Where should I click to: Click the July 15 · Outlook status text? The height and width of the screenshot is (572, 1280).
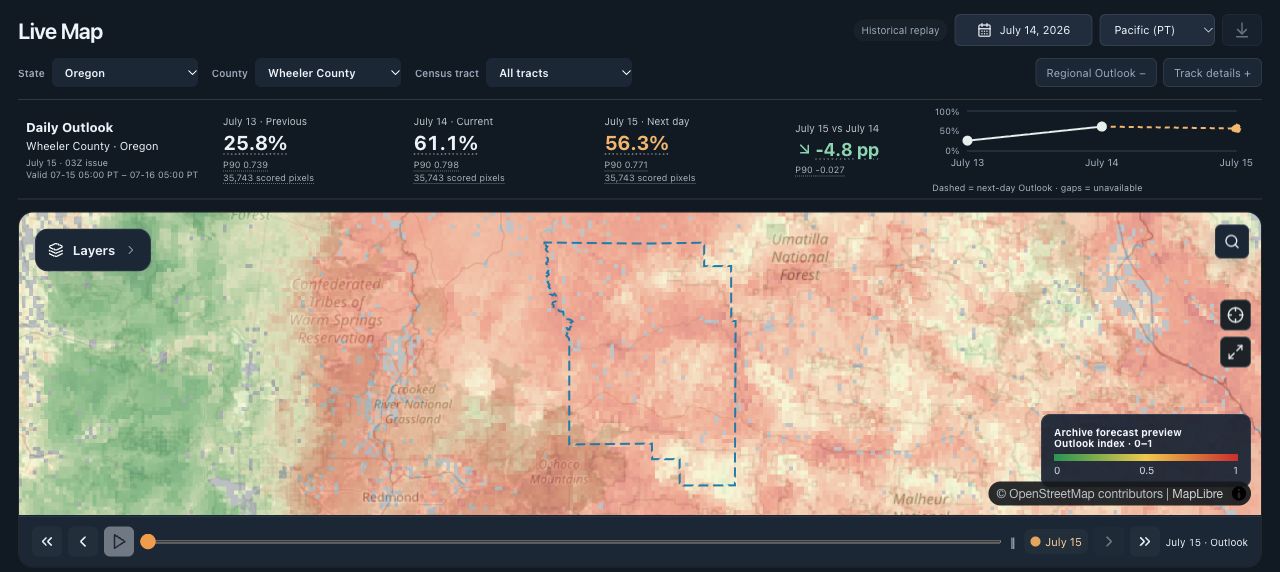(1206, 543)
